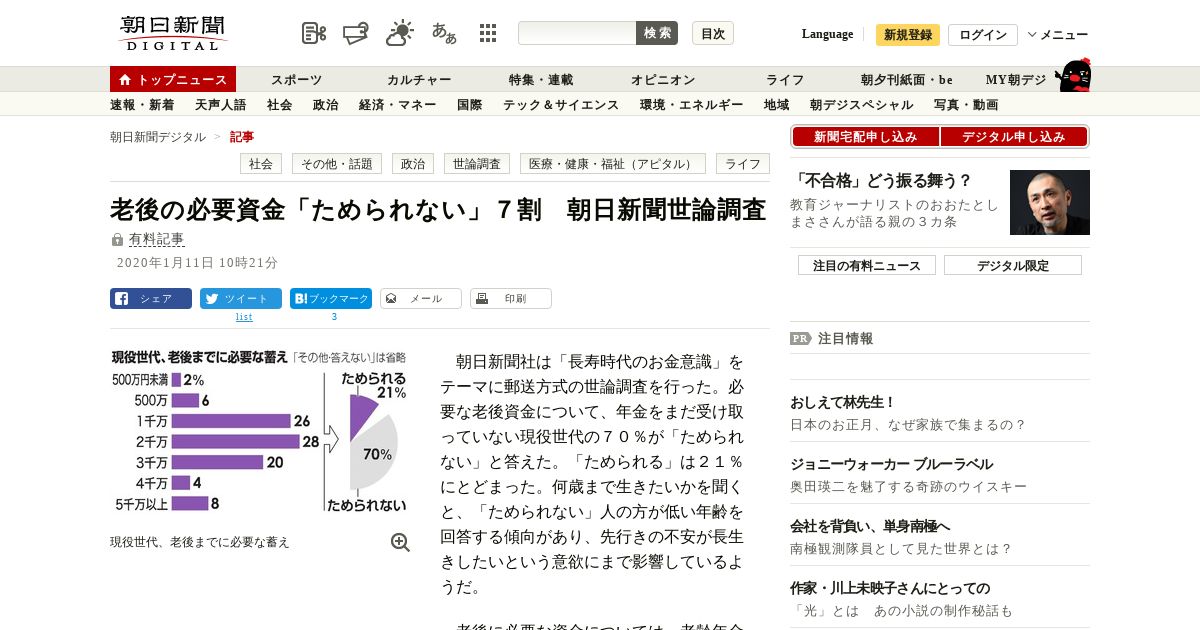Open the おしえて林先生！ link
Image resolution: width=1200 pixels, height=630 pixels.
point(843,402)
